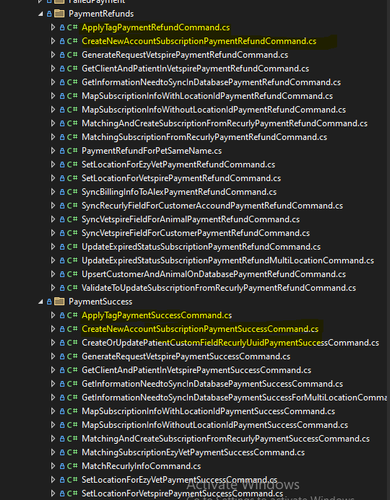
Task: Click C# icon of ApplyTagPaymentRefundCommand.cs
Action: pos(72,27)
